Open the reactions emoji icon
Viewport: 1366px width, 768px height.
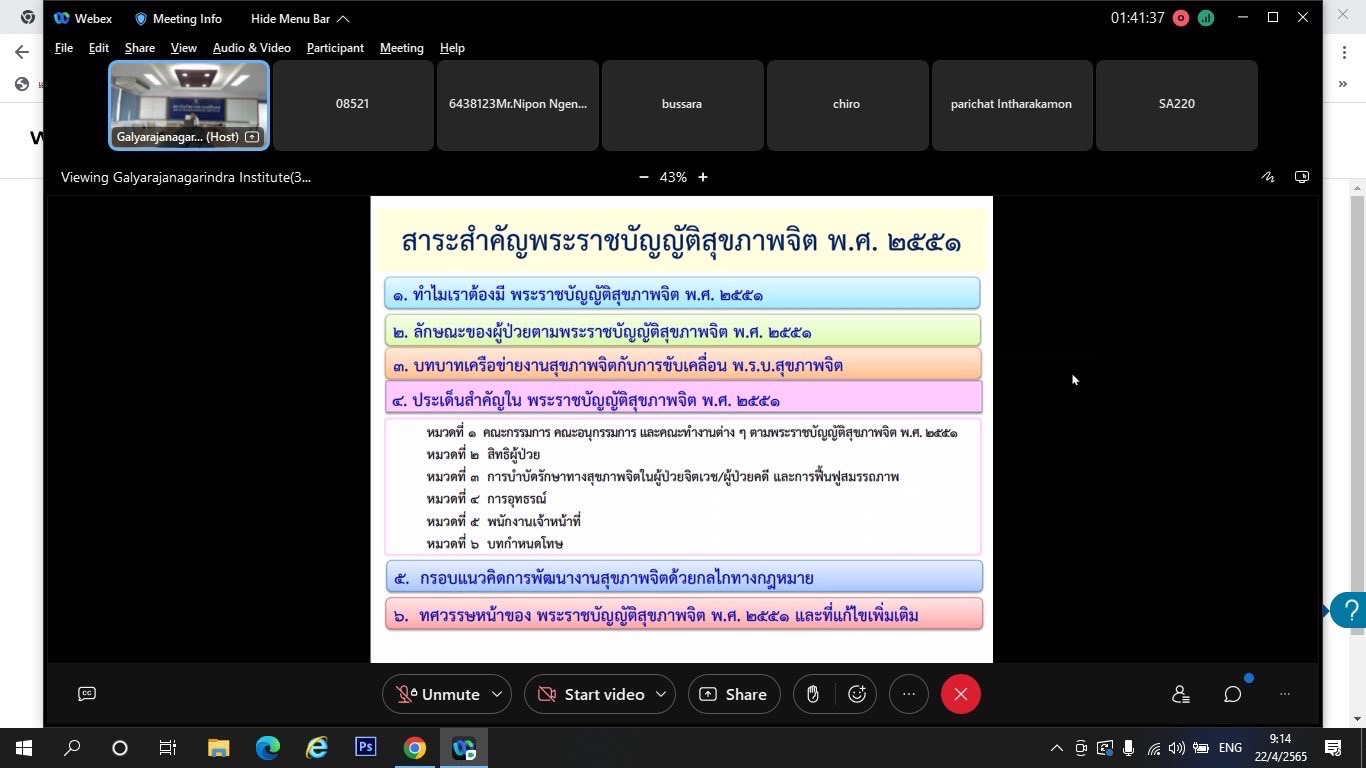pos(857,694)
